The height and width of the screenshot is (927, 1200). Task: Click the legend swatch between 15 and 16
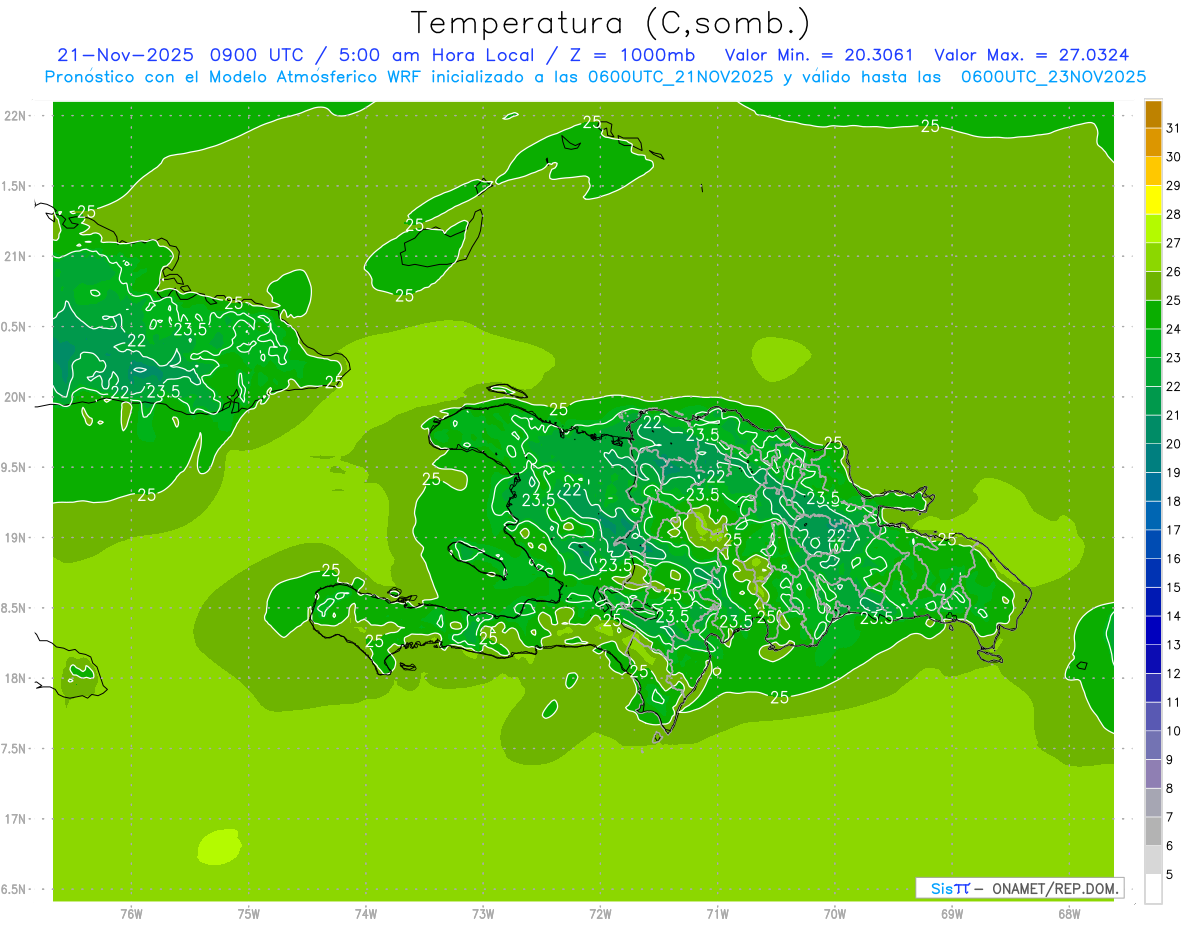pyautogui.click(x=1153, y=573)
